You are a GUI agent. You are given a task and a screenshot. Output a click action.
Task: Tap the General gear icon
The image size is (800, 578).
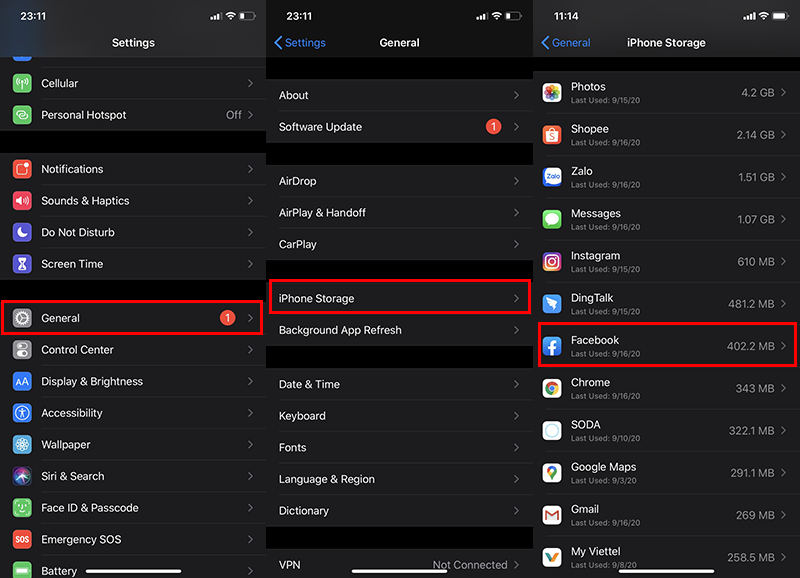tap(22, 318)
